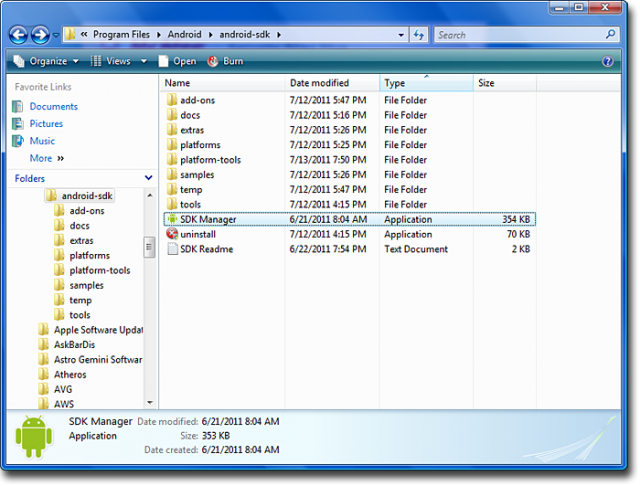The height and width of the screenshot is (486, 640).
Task: Click inside the Search input field
Action: tap(519, 35)
